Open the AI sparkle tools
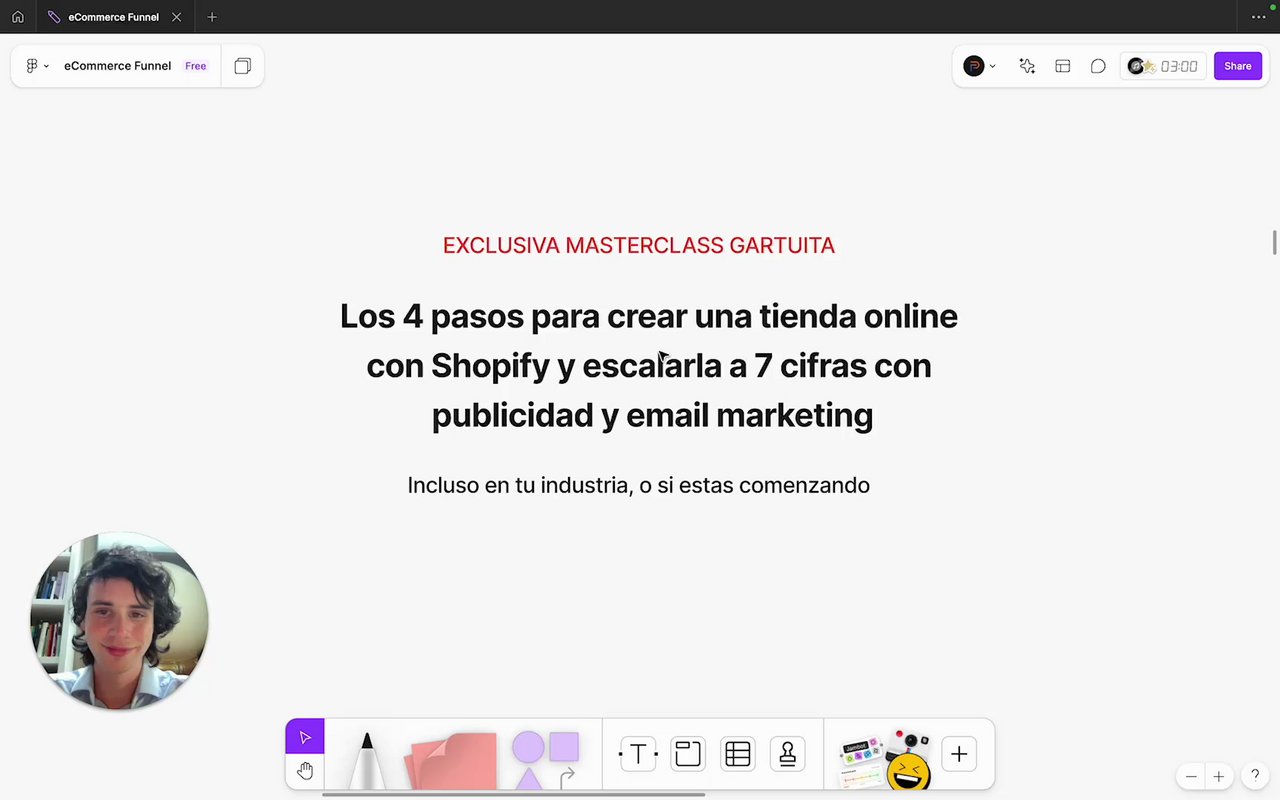Screen dimensions: 1280x800 point(1027,66)
